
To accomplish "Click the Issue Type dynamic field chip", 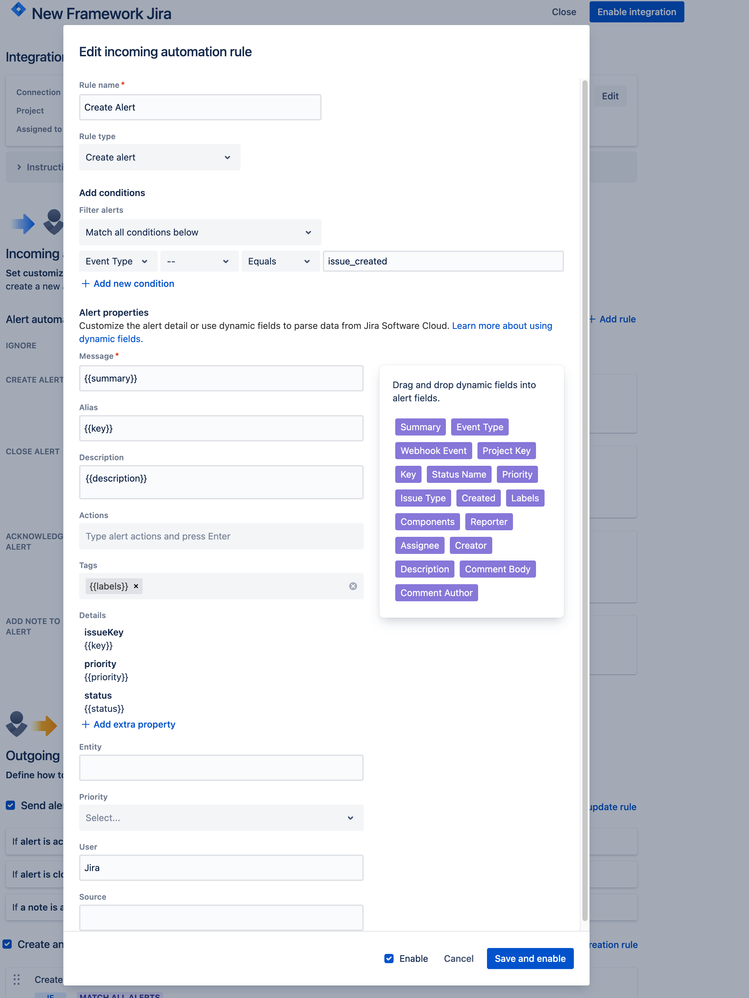I will 423,498.
